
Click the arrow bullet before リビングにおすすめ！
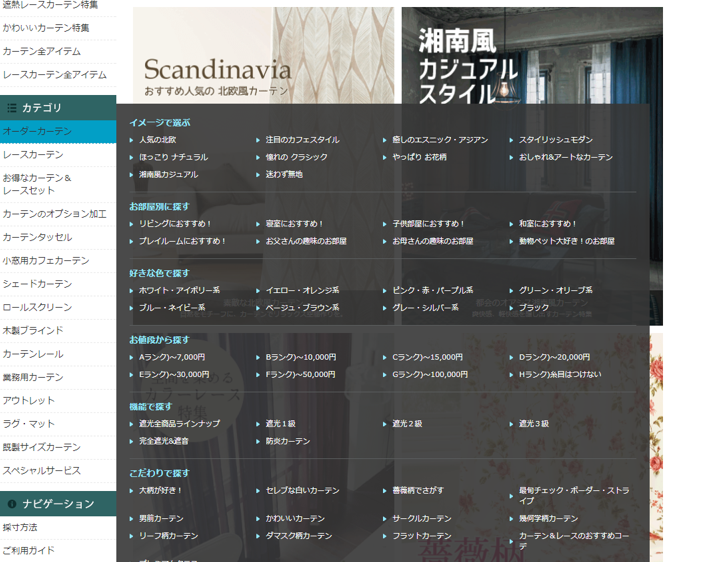coord(132,224)
